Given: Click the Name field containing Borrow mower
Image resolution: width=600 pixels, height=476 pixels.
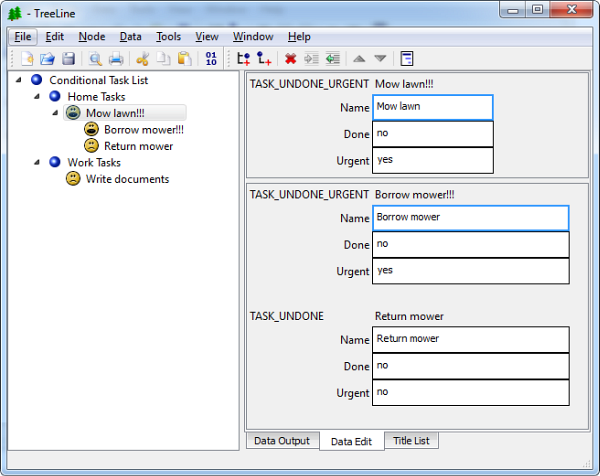Looking at the screenshot, I should (x=471, y=218).
